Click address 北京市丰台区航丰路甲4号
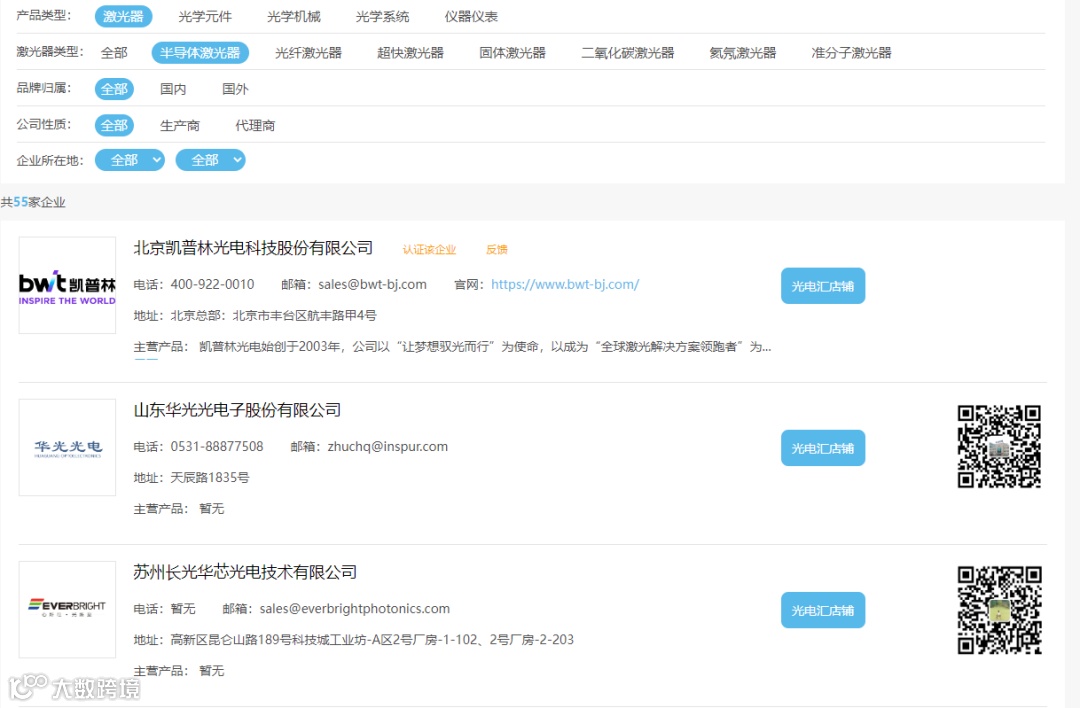The width and height of the screenshot is (1080, 708). (x=304, y=315)
